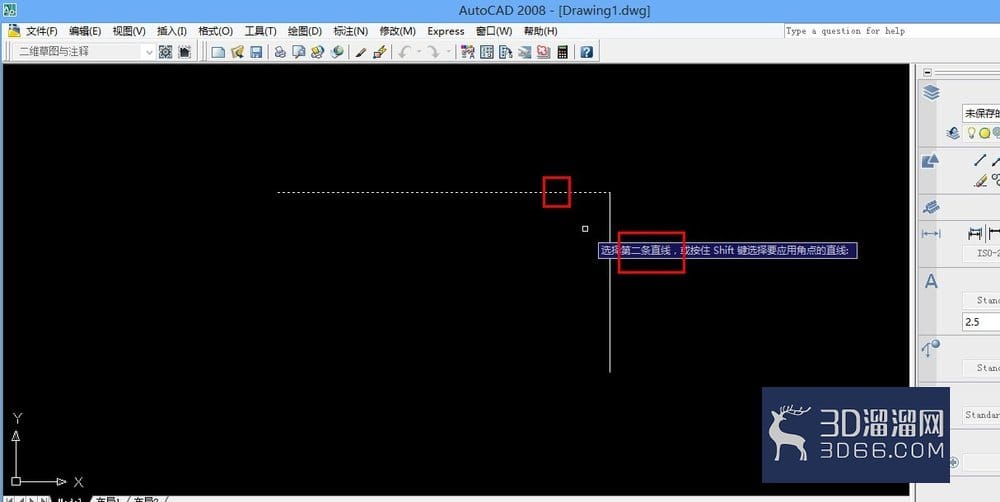Collapse the dashboard with minus button
1000x502 pixels.
[927, 72]
